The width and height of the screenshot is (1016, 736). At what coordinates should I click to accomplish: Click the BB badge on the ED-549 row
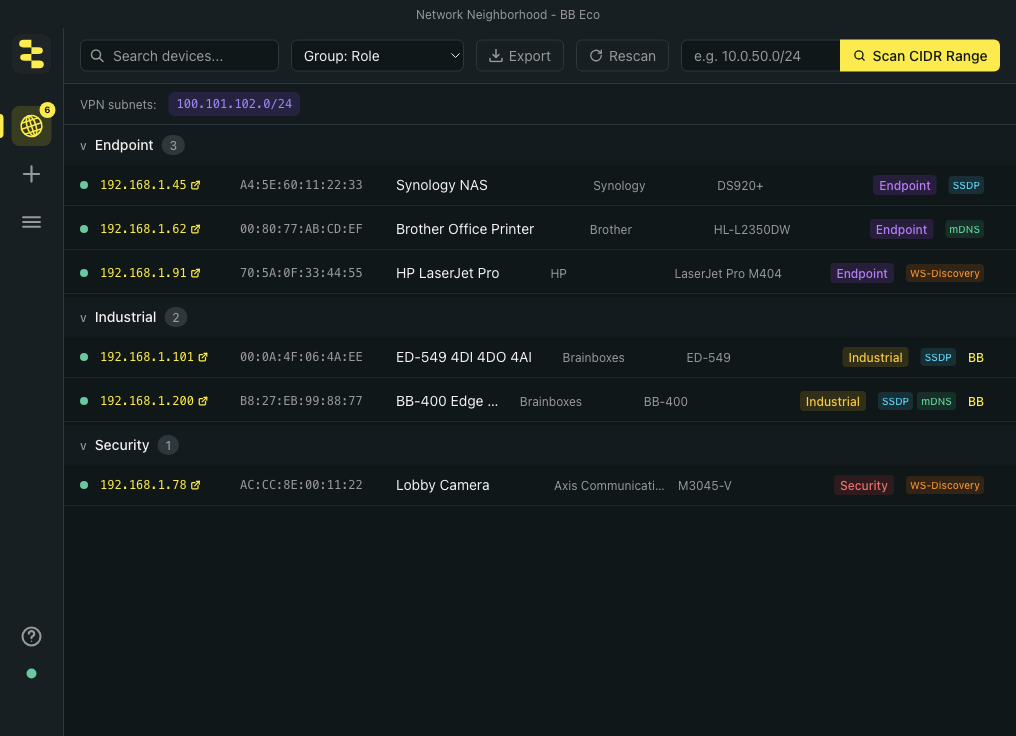pyautogui.click(x=976, y=358)
